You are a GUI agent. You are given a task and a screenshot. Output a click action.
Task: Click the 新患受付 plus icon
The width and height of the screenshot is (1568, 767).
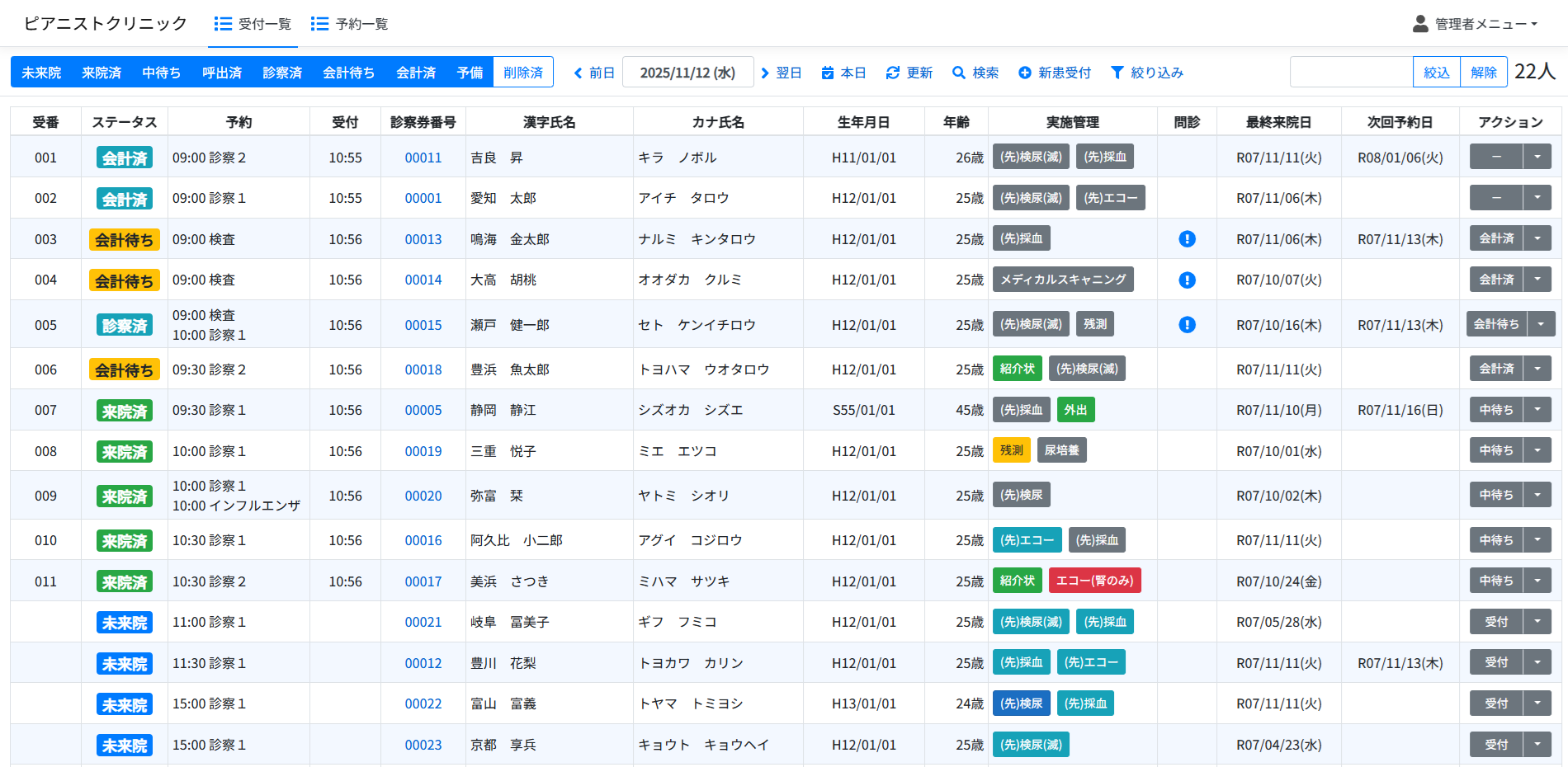click(x=1025, y=73)
